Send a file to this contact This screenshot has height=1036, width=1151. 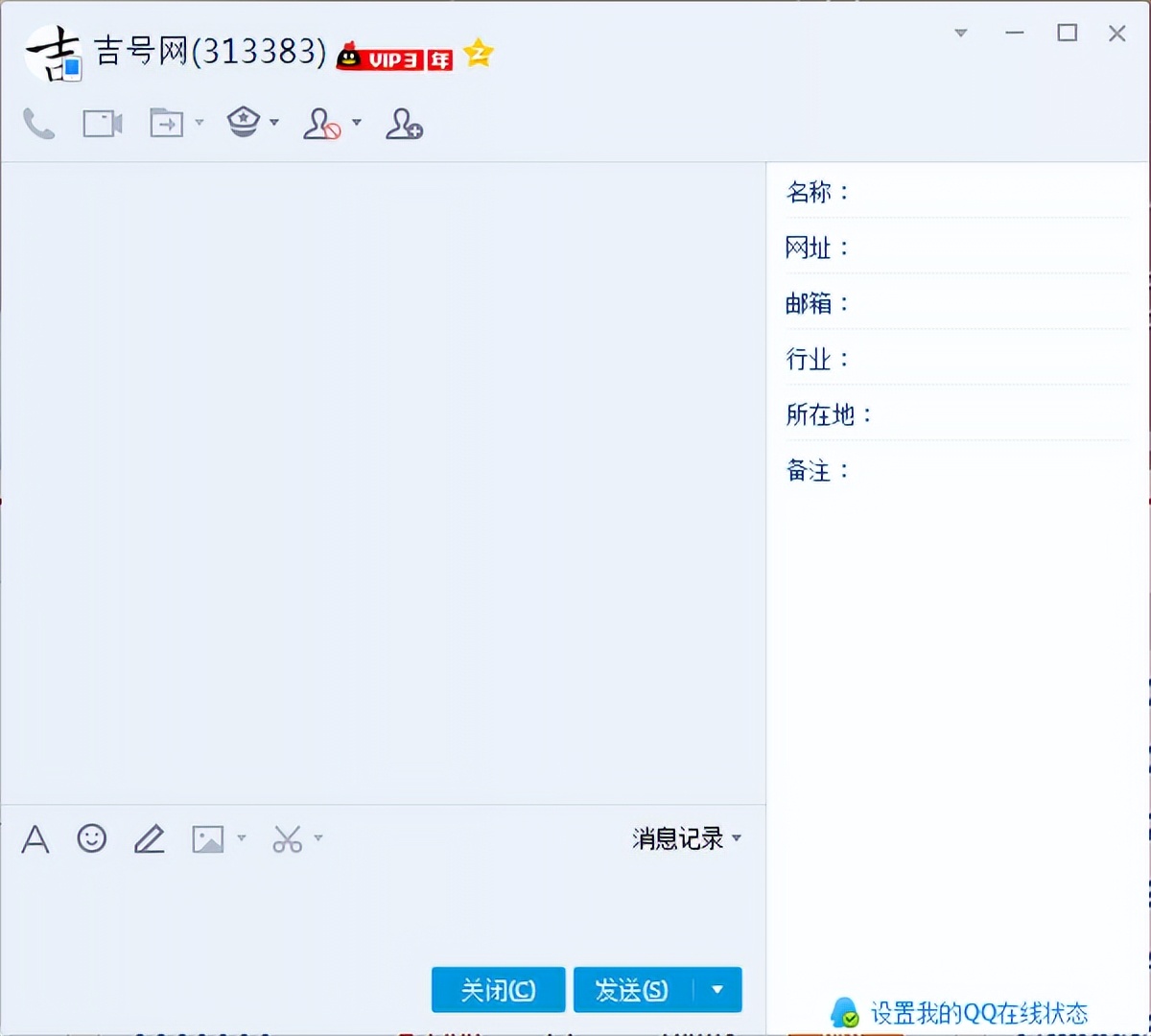coord(165,123)
